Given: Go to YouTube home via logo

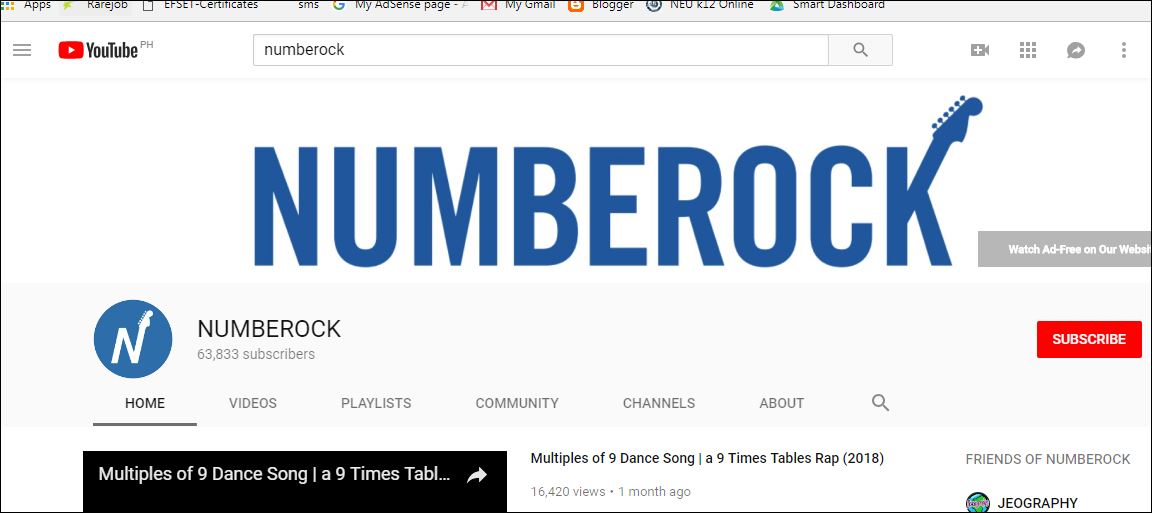Looking at the screenshot, I should coord(98,50).
